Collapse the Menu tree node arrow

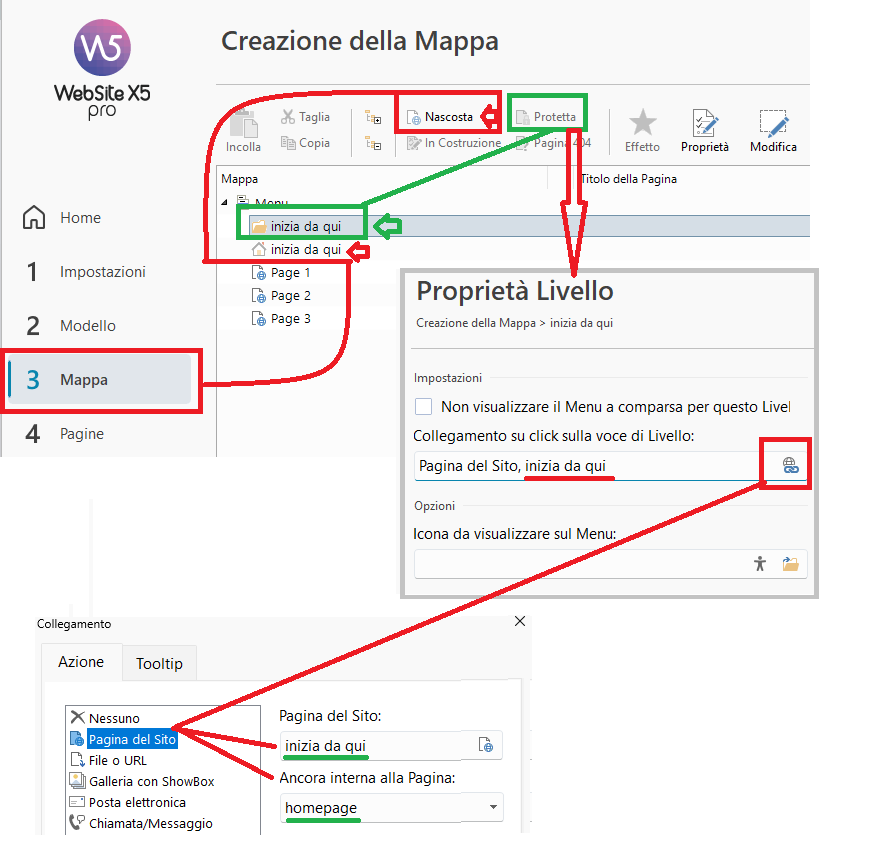tap(224, 203)
